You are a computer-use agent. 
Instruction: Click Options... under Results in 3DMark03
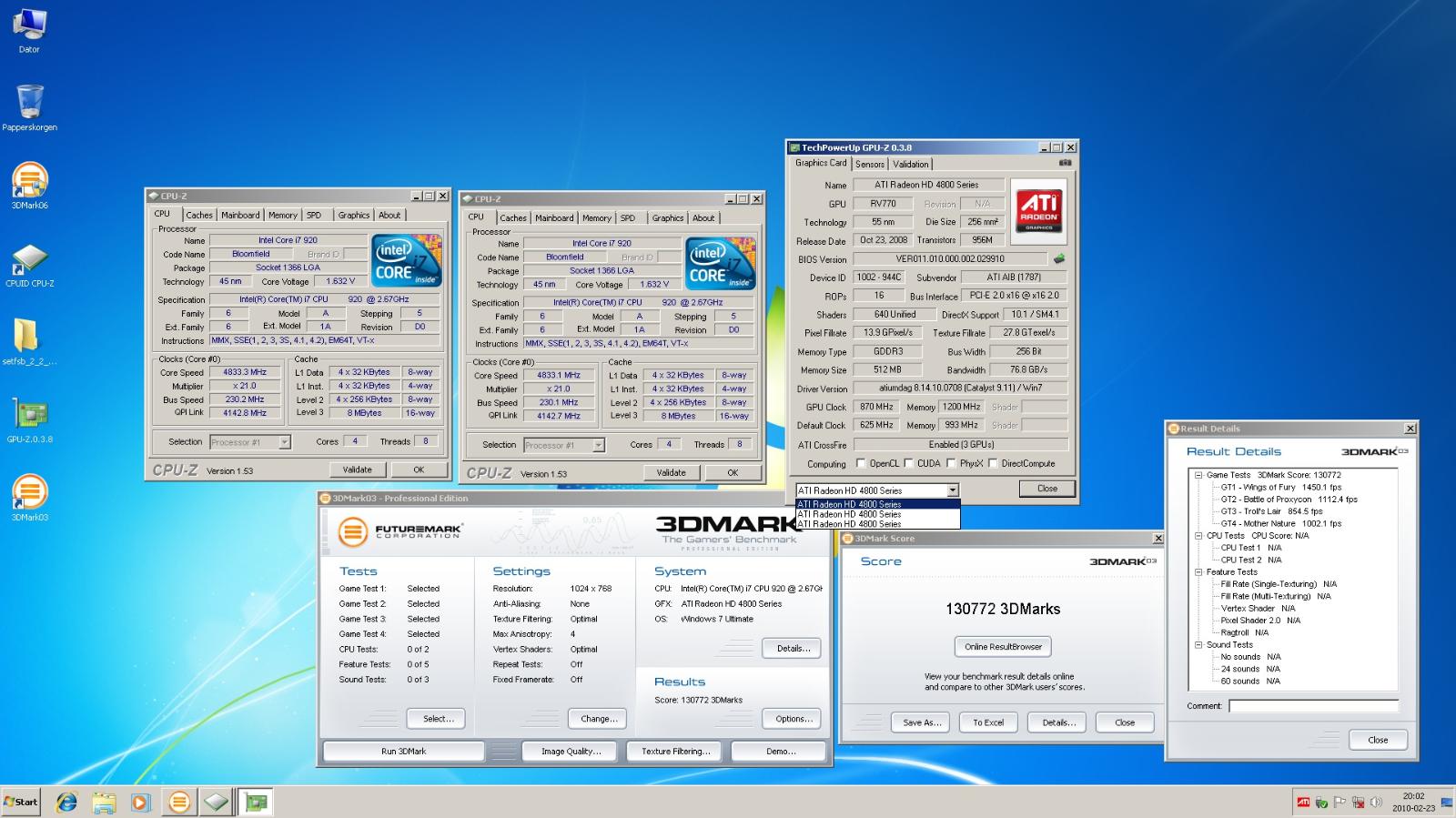[x=794, y=719]
